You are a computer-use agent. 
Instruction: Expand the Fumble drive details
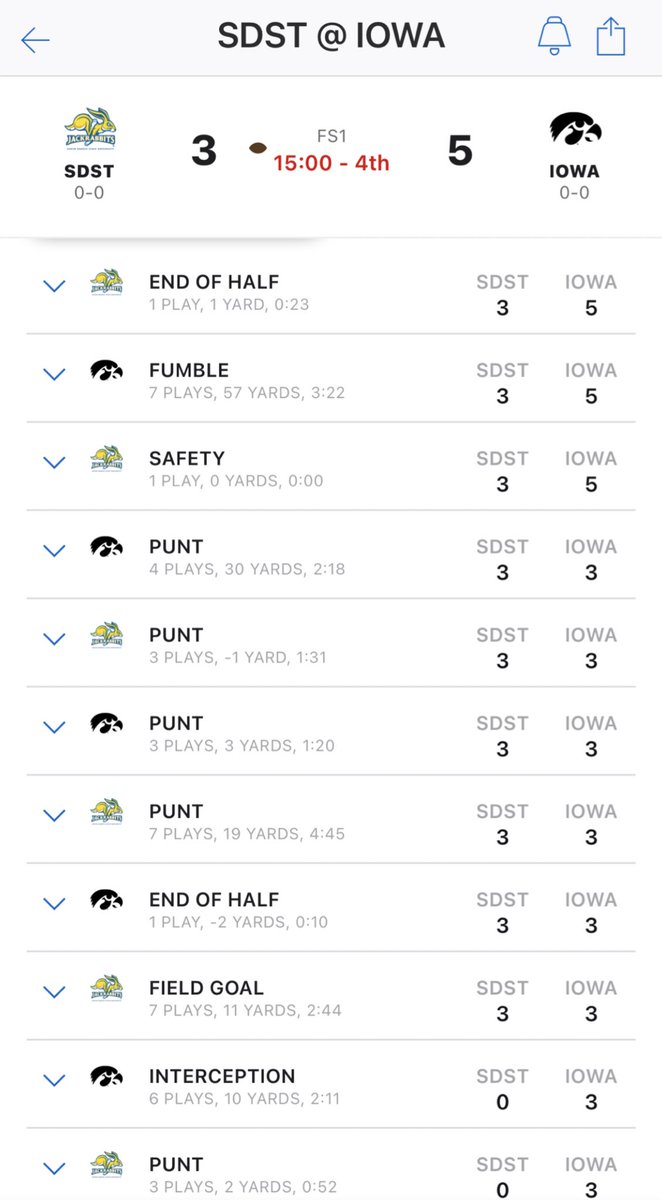(55, 374)
